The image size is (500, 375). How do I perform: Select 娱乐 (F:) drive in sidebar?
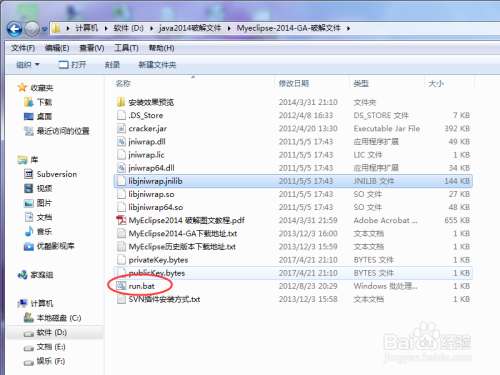pos(45,361)
